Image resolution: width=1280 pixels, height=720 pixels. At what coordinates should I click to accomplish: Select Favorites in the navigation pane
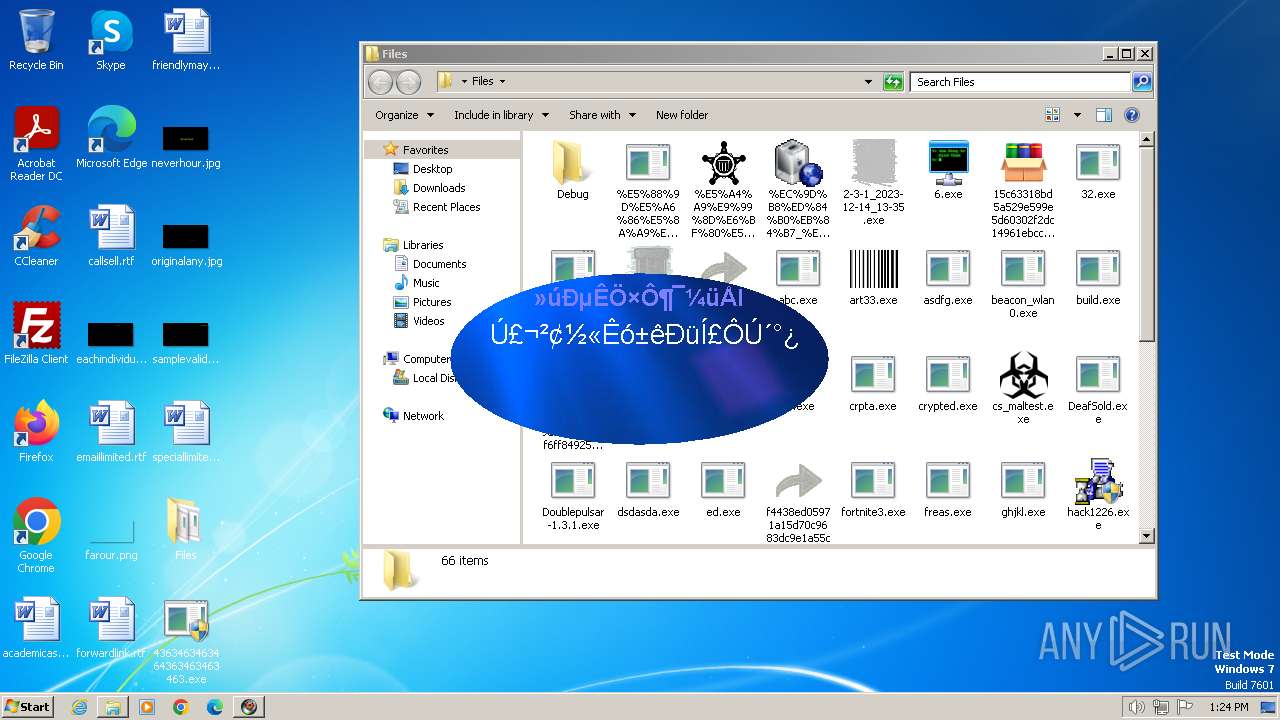click(425, 150)
